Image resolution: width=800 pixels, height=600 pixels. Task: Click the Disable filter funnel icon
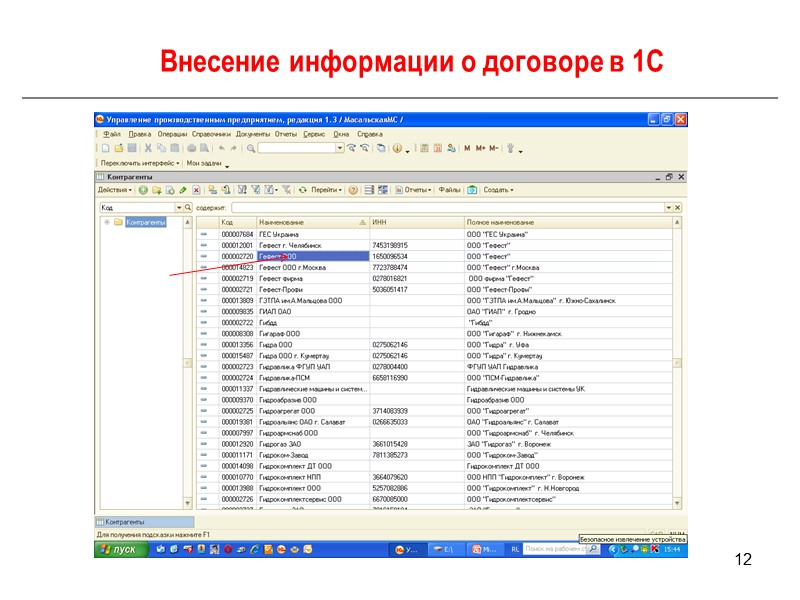click(x=287, y=190)
